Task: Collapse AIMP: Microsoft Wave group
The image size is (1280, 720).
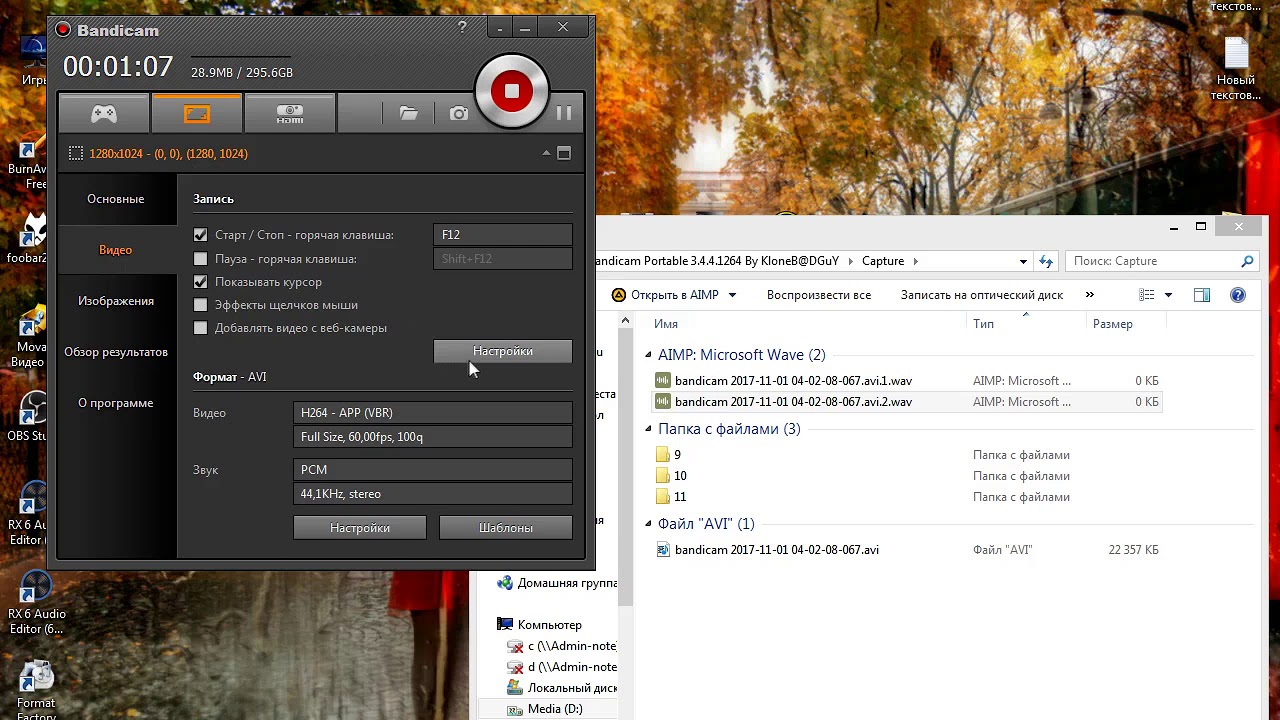Action: click(x=648, y=355)
